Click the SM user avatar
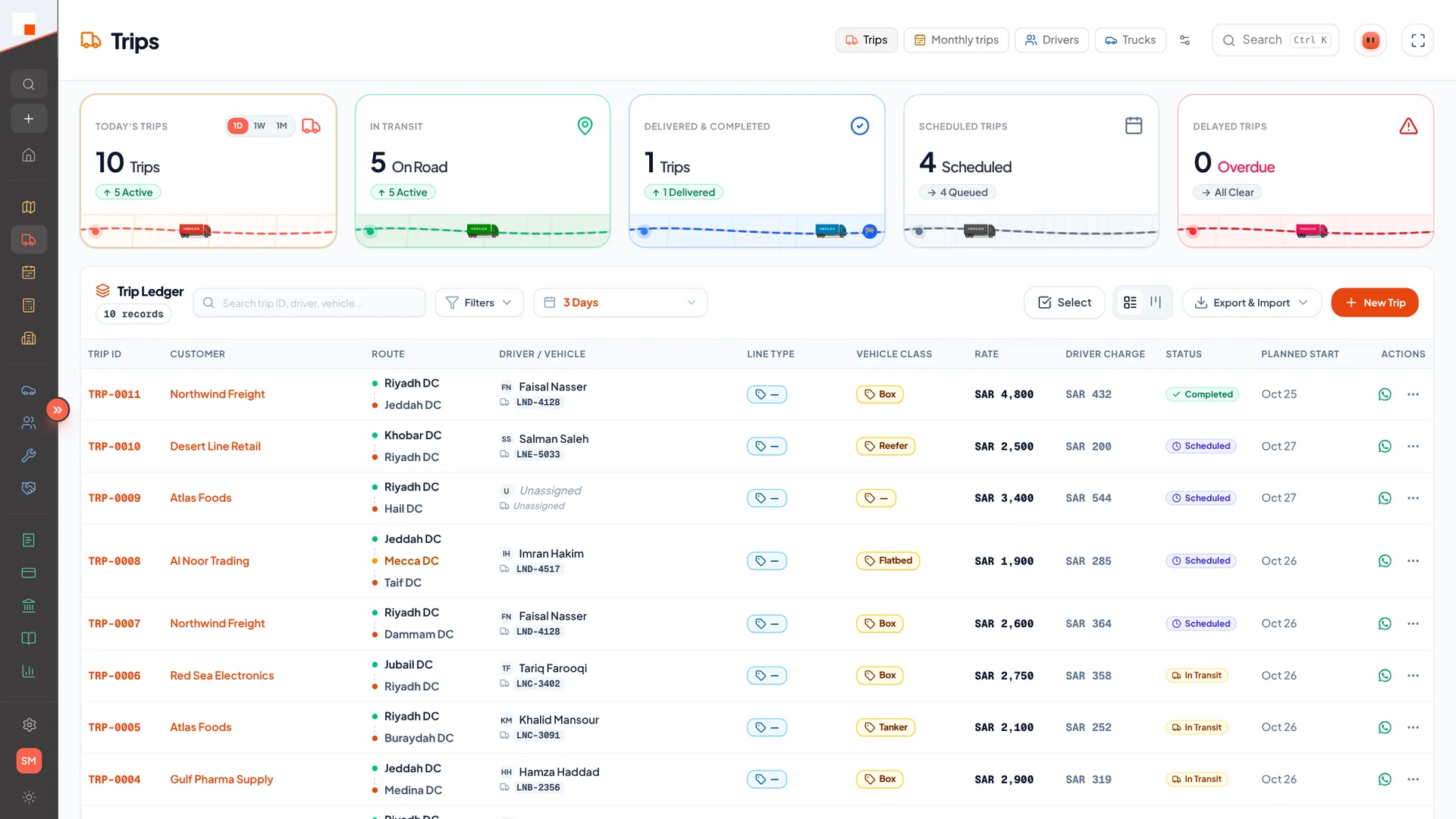1456x819 pixels. point(29,761)
